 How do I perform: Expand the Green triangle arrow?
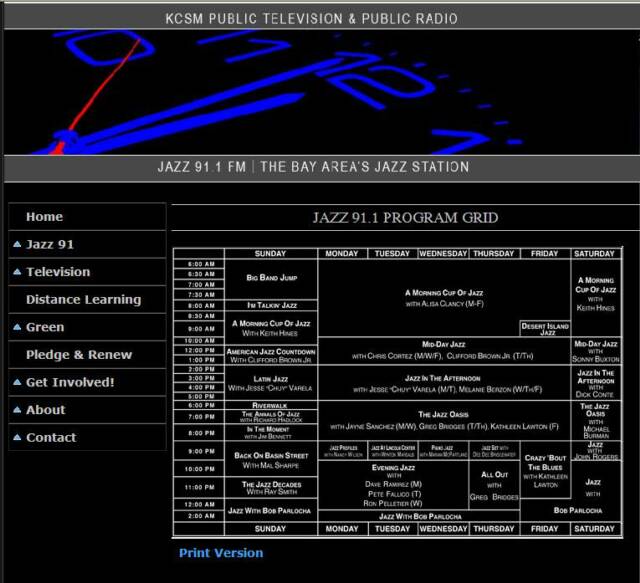point(17,327)
